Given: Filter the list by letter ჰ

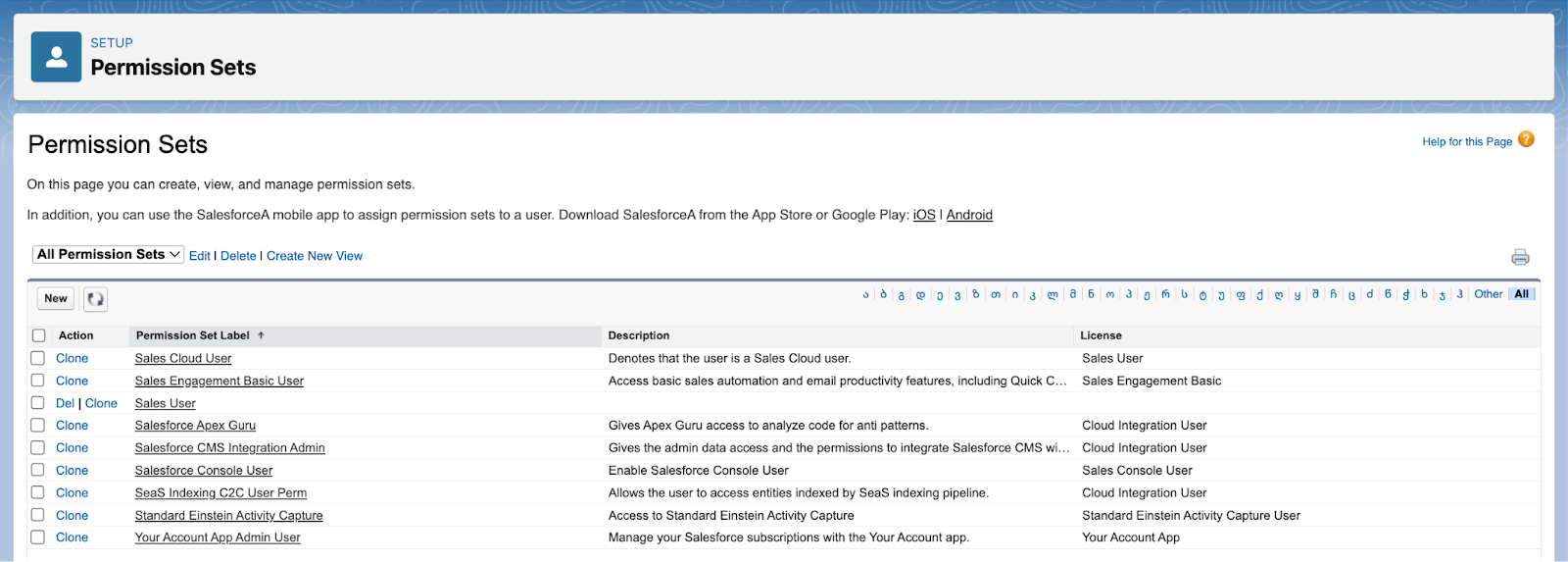Looking at the screenshot, I should [1460, 294].
